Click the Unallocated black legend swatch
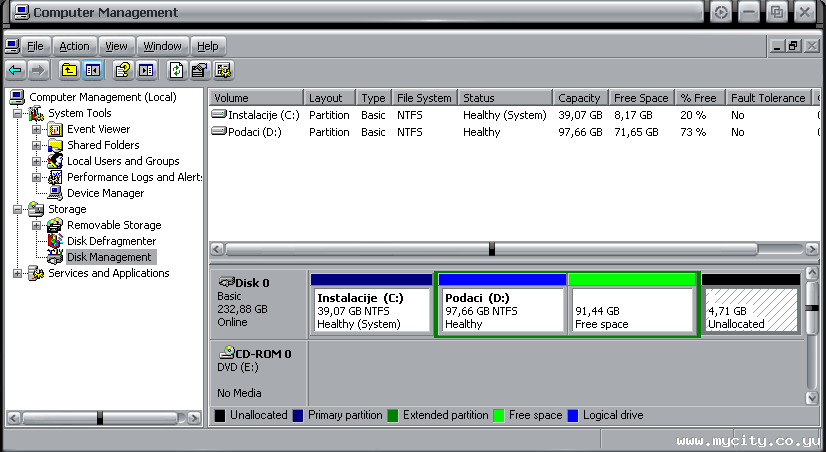The width and height of the screenshot is (826, 452). (220, 416)
